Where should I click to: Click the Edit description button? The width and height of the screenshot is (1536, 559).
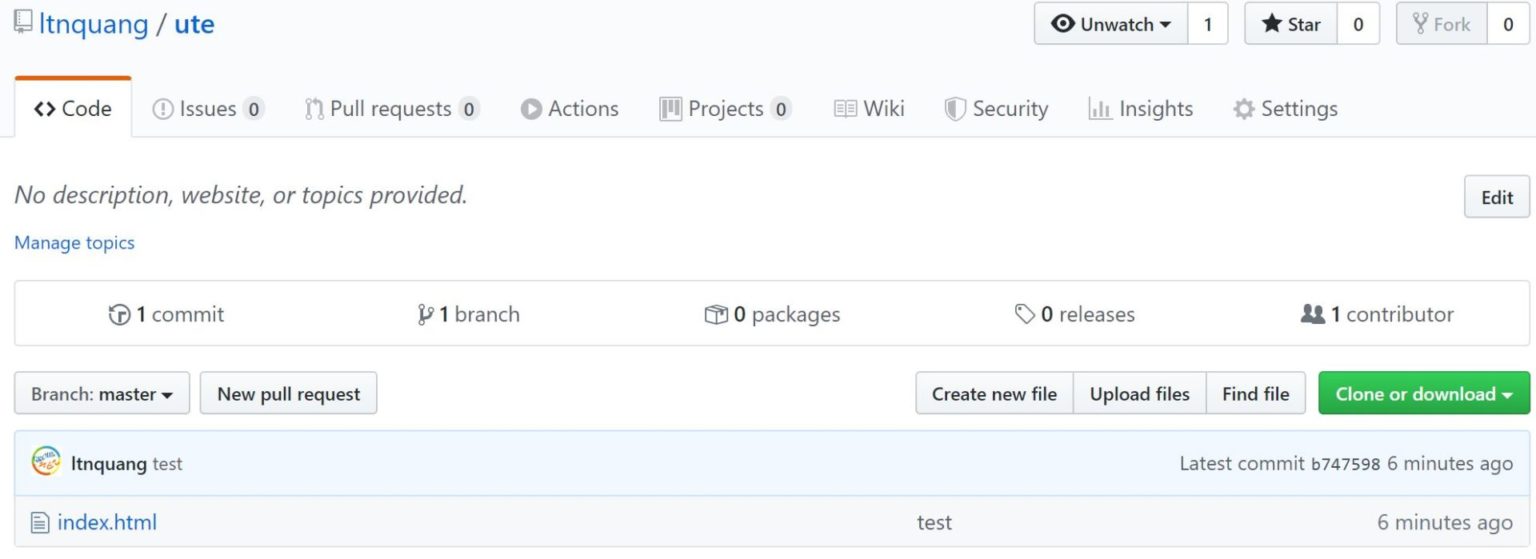click(x=1496, y=197)
